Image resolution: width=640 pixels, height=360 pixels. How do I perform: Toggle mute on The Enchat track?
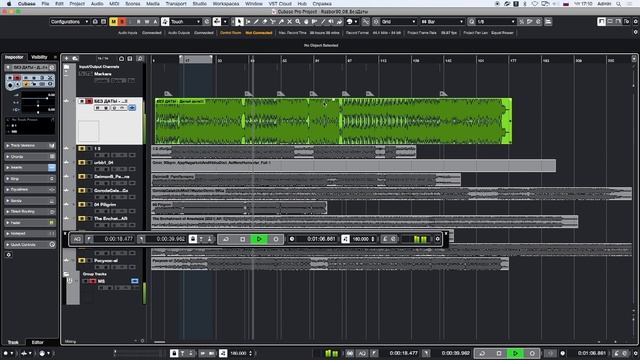point(82,218)
